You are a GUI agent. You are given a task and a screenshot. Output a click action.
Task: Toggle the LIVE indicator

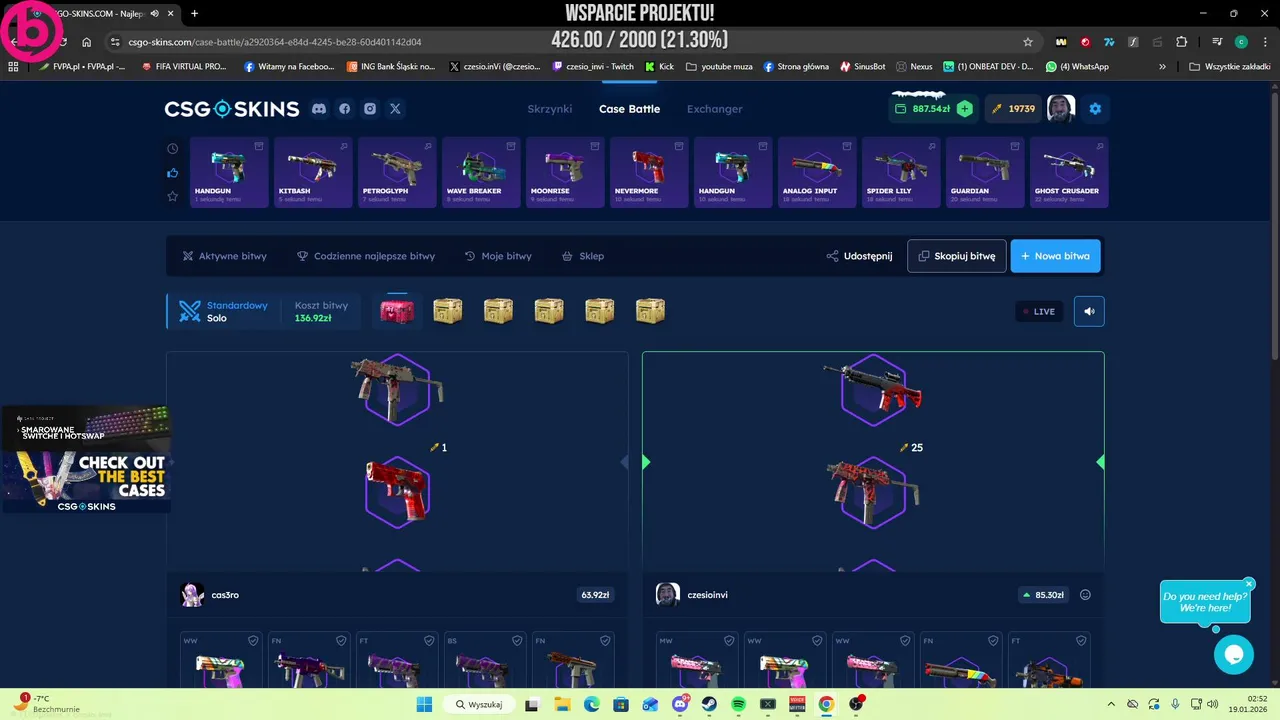(x=1039, y=311)
